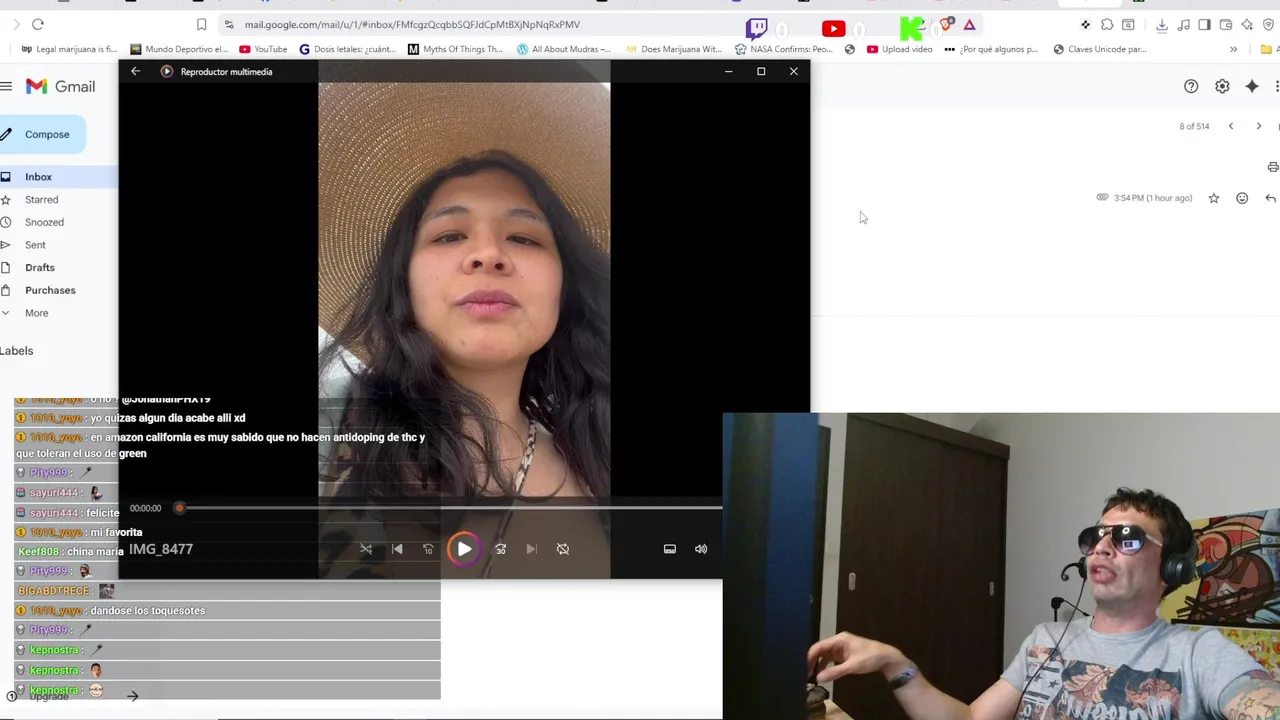Skip forward 30 seconds in media player
This screenshot has width=1280, height=720.
pos(501,549)
